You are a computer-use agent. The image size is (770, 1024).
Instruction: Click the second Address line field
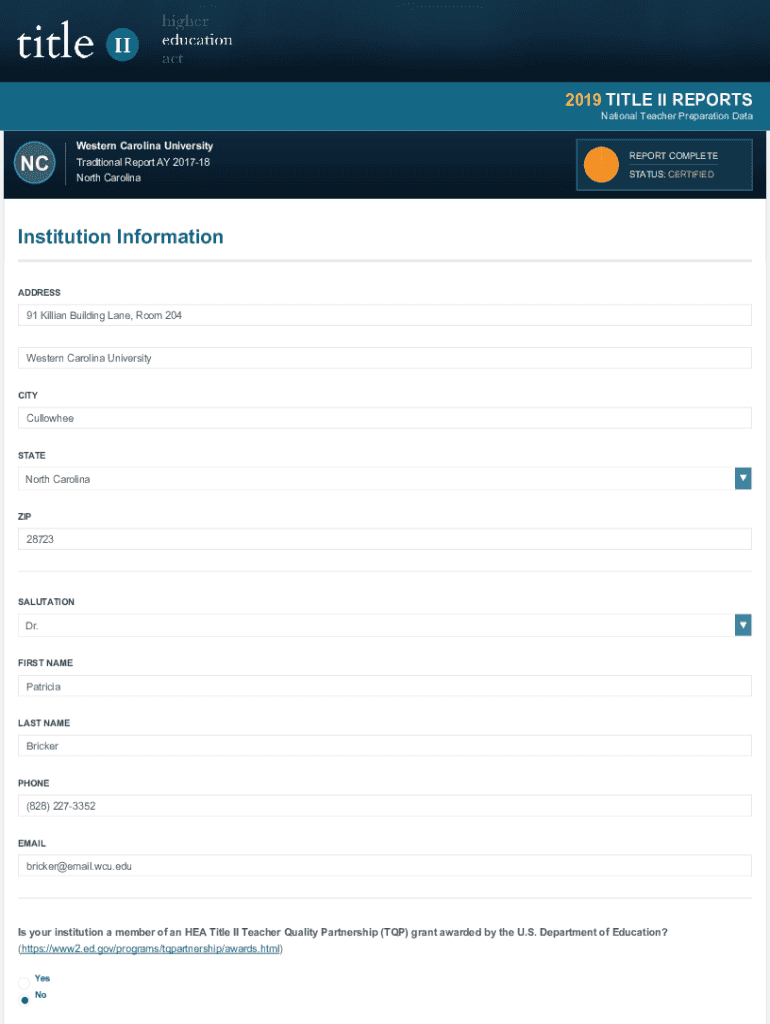[x=384, y=358]
